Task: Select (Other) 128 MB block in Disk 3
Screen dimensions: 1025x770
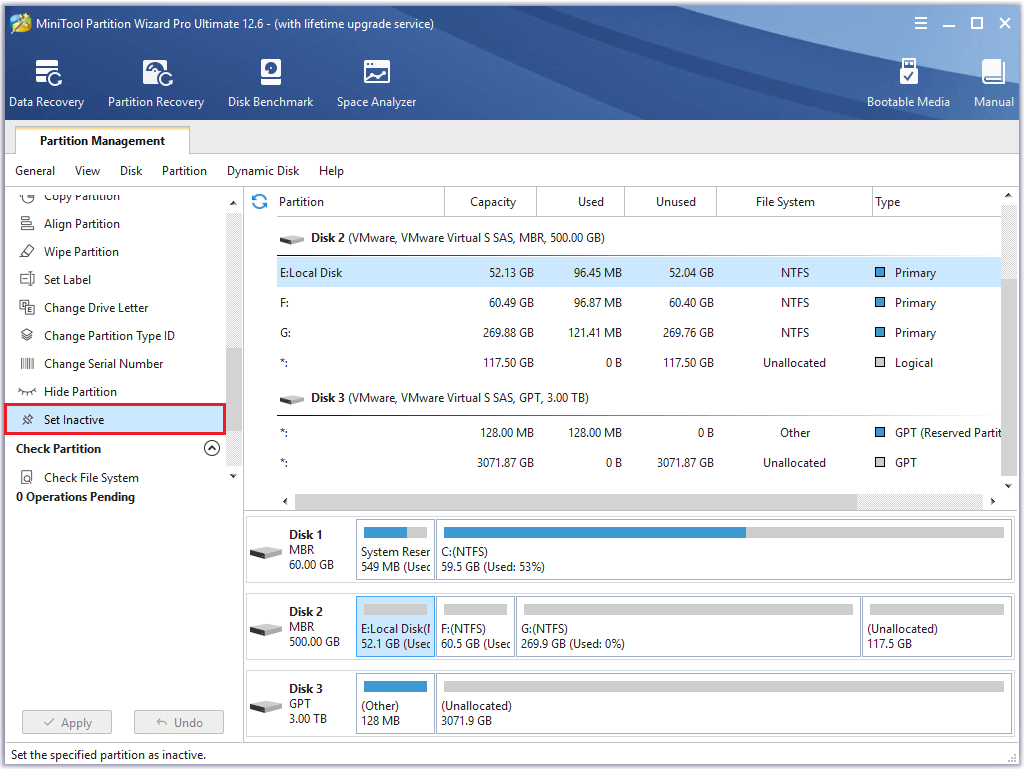Action: (395, 703)
